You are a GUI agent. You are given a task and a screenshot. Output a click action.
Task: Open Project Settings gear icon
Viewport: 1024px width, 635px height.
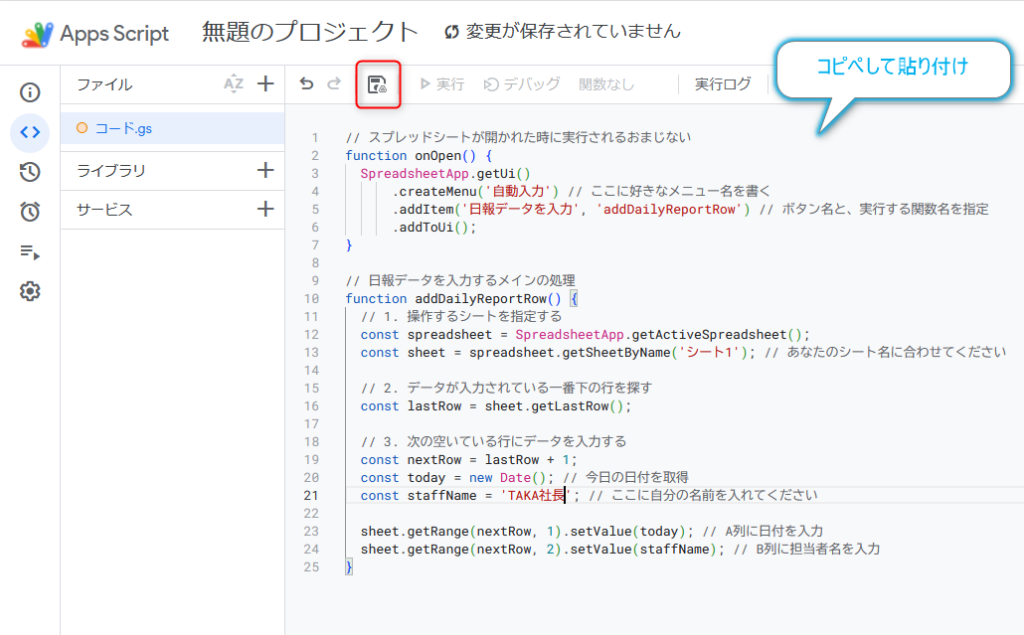[30, 291]
